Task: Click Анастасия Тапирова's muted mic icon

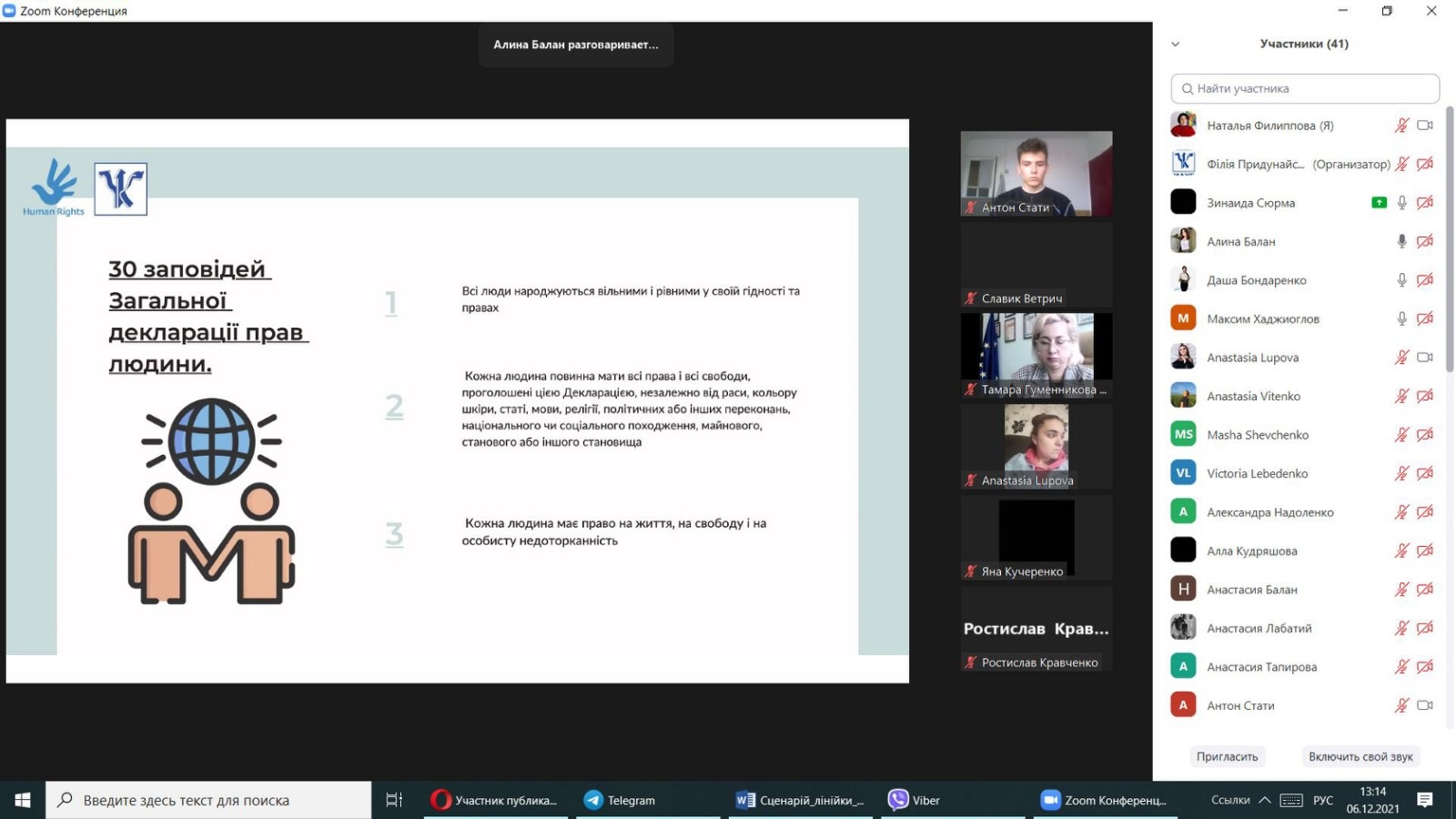Action: [x=1402, y=667]
